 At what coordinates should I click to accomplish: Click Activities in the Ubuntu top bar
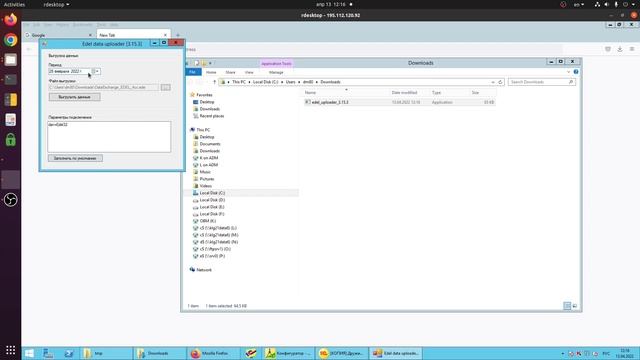(x=14, y=4)
